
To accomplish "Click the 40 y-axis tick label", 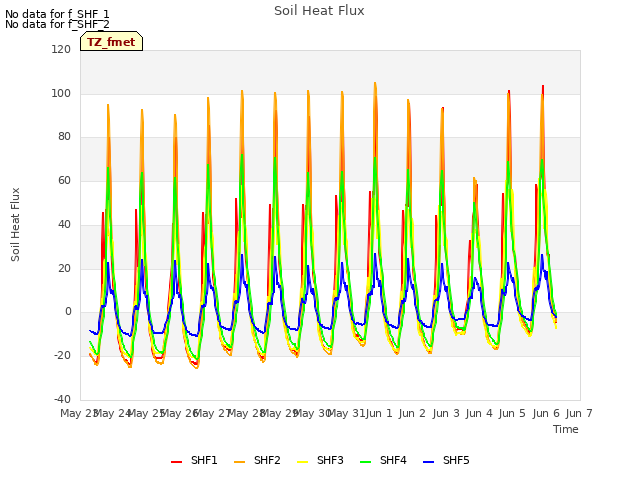I will (x=64, y=224).
